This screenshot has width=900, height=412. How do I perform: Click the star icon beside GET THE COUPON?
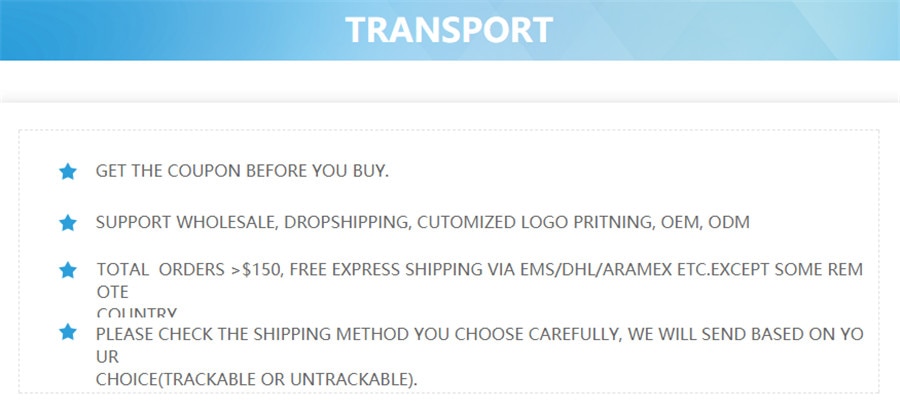click(68, 172)
